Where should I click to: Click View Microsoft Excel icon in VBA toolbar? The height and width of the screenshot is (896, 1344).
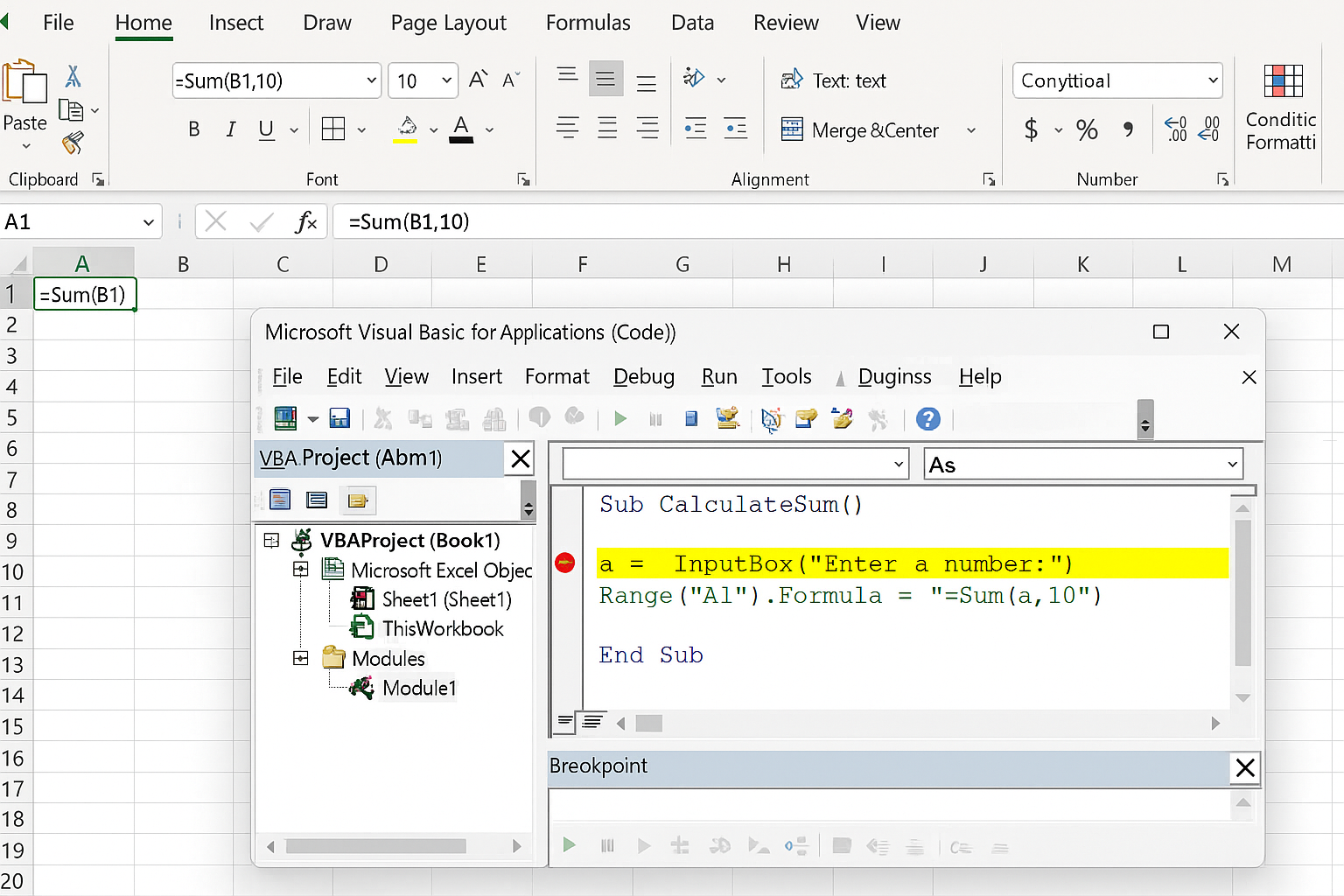pos(285,419)
